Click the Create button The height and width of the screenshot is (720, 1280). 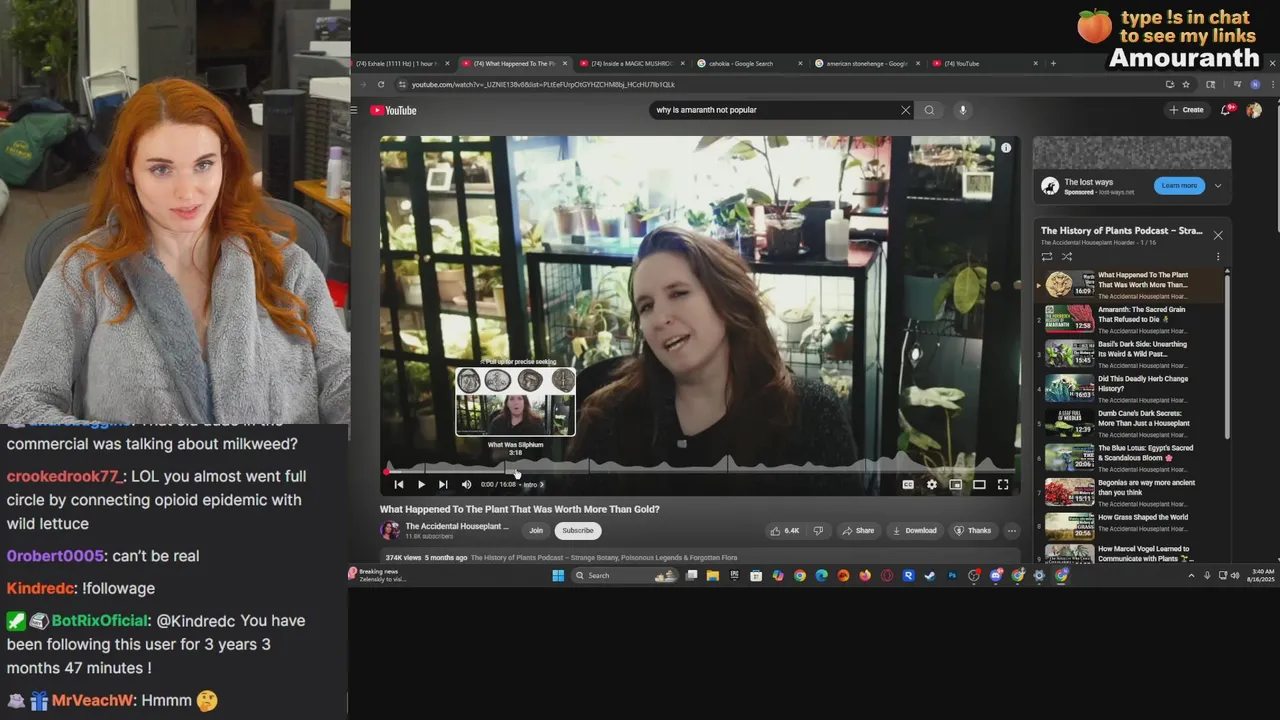pyautogui.click(x=1186, y=110)
